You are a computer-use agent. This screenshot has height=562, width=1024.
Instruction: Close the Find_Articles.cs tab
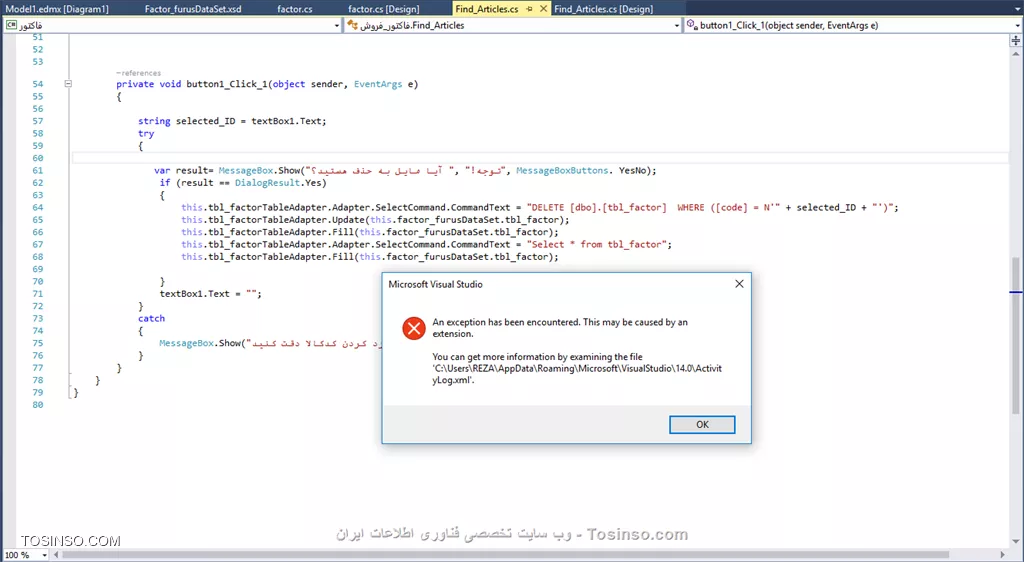[x=543, y=8]
